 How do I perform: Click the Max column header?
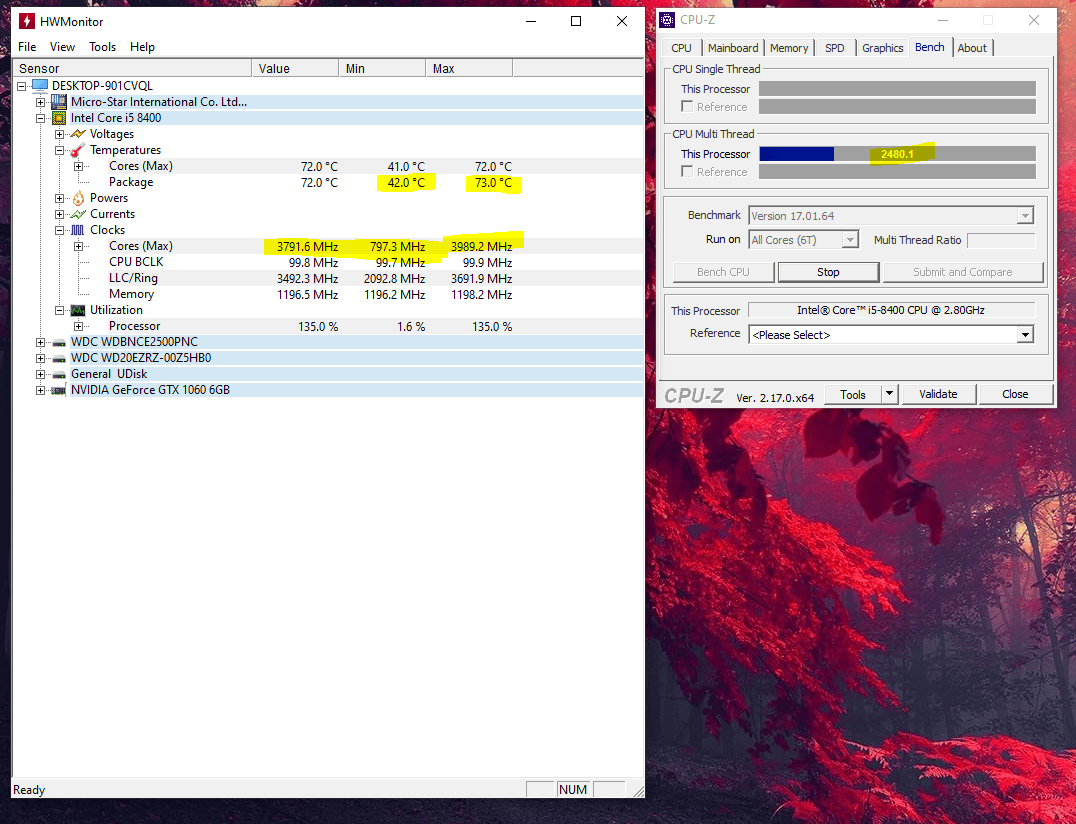[x=469, y=68]
